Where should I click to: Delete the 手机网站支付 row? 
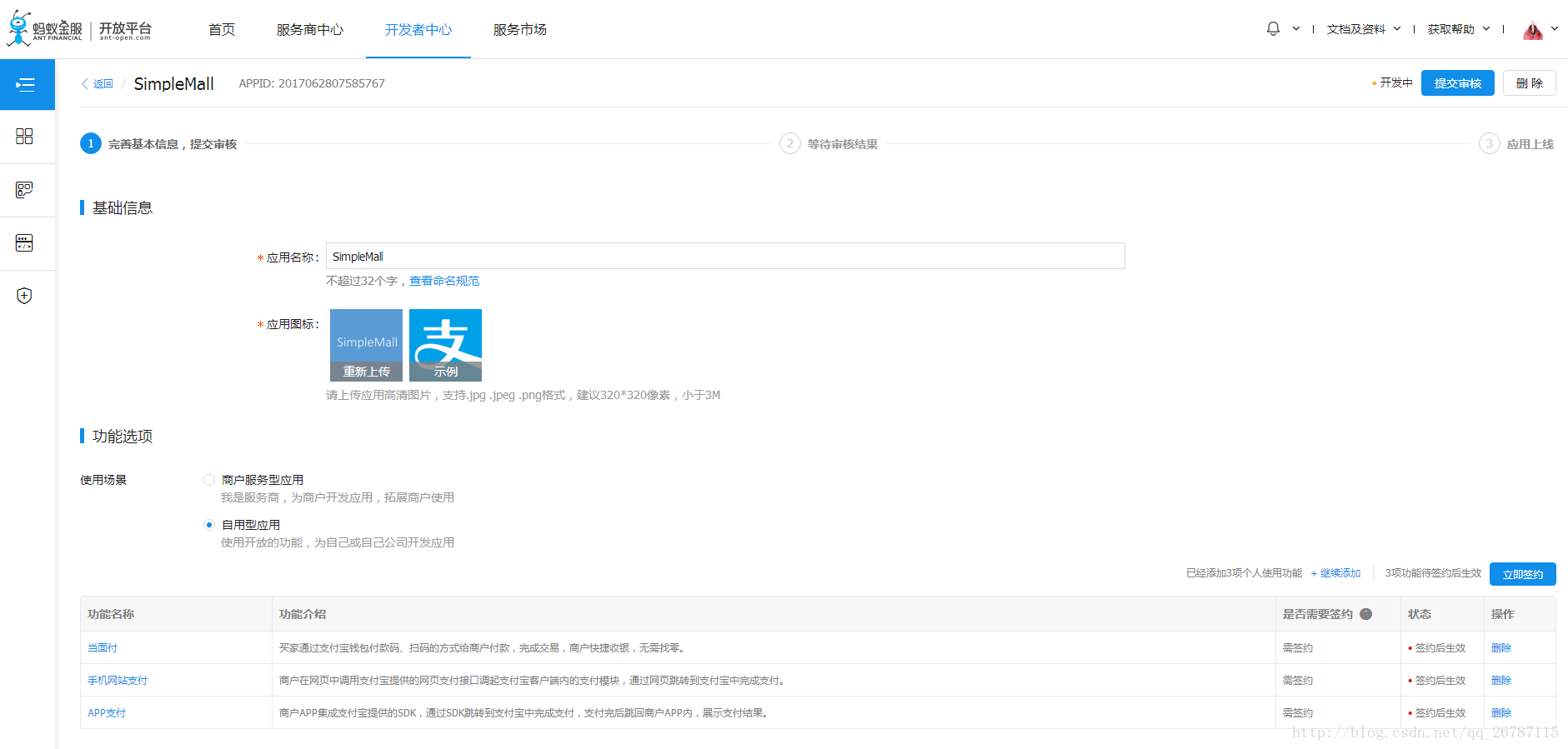[1501, 680]
